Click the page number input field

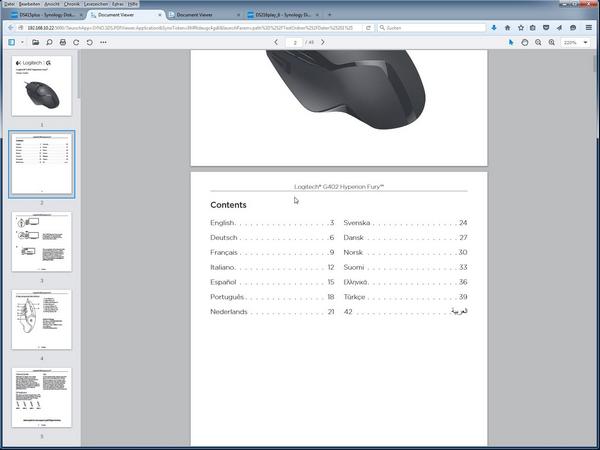(295, 42)
